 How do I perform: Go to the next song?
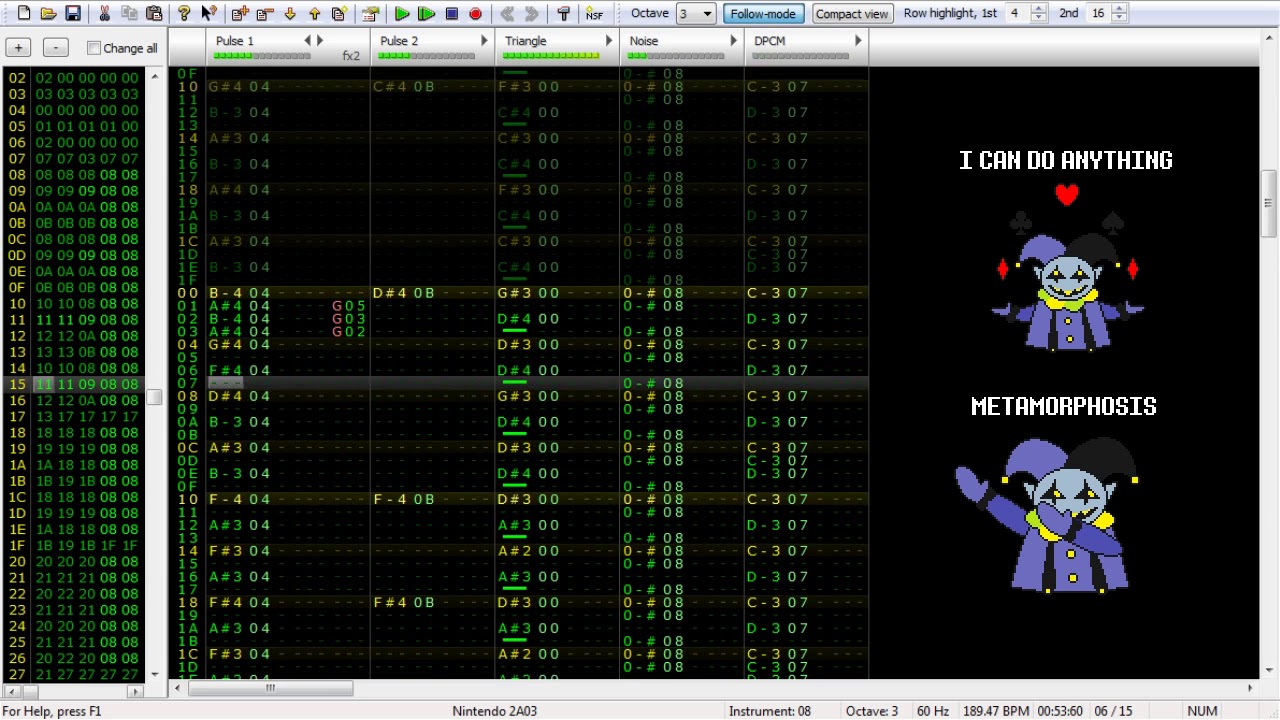(x=532, y=14)
